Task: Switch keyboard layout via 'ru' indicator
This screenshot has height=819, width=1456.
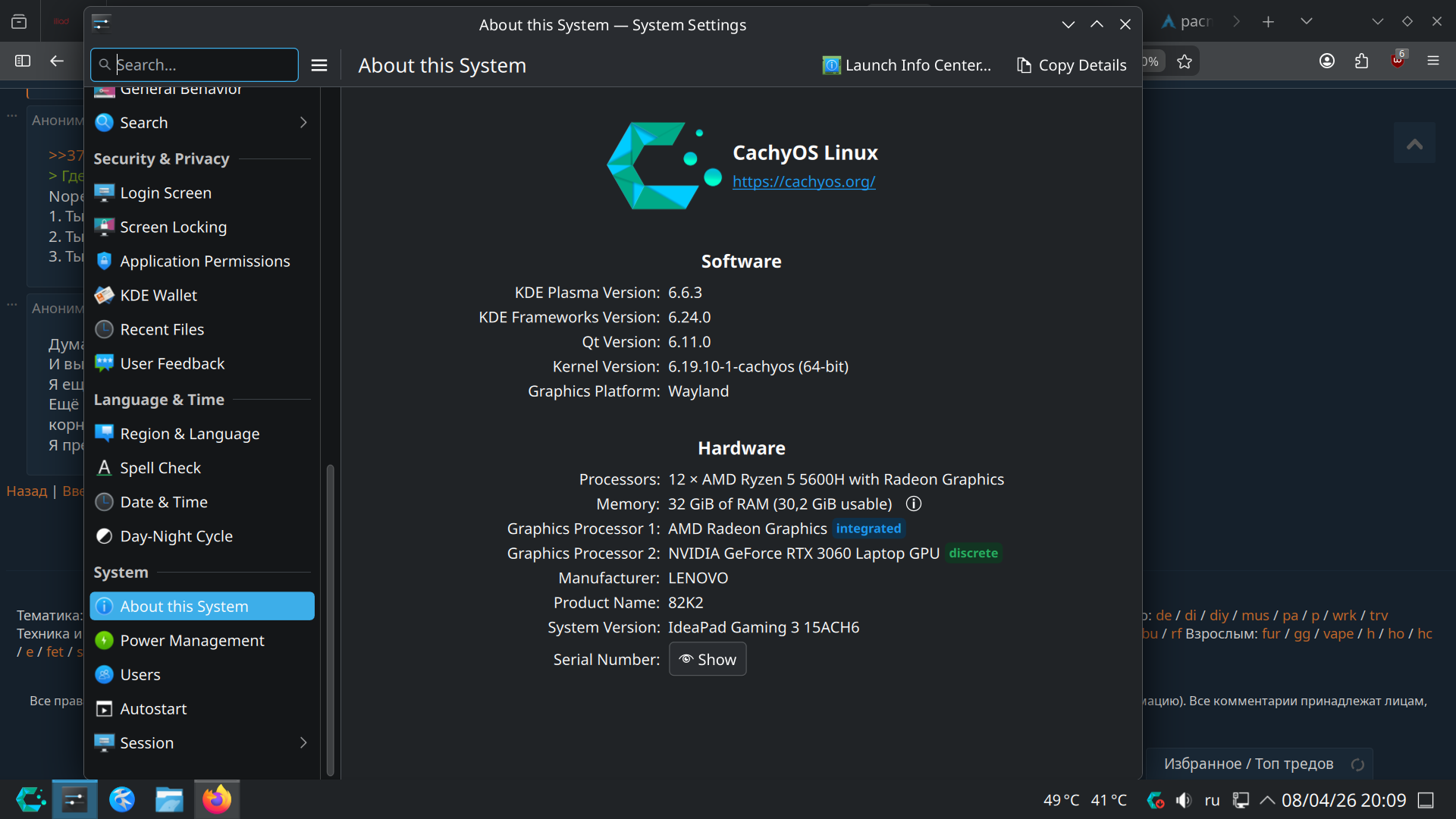Action: 1212,800
